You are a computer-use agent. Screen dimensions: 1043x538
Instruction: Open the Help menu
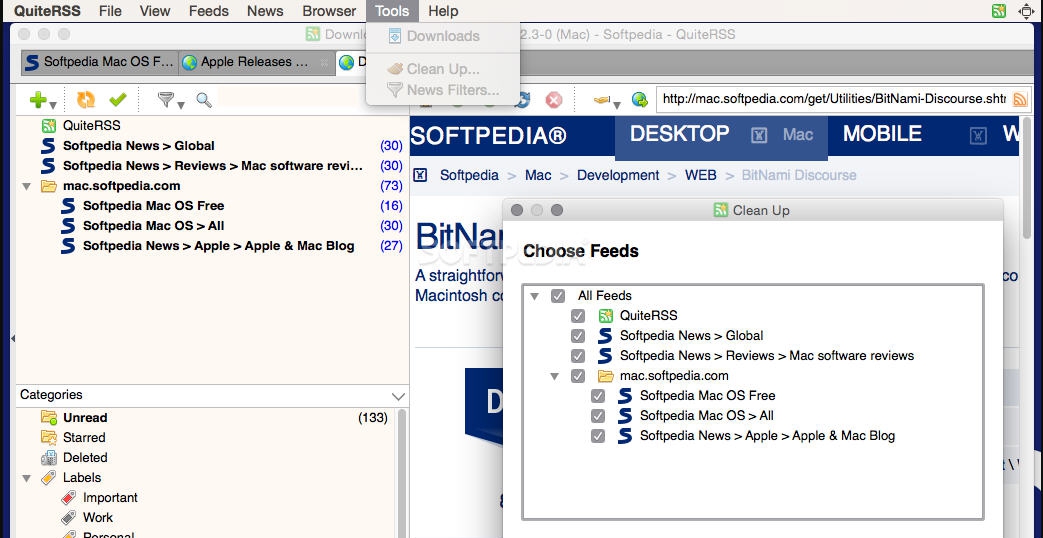pyautogui.click(x=443, y=11)
